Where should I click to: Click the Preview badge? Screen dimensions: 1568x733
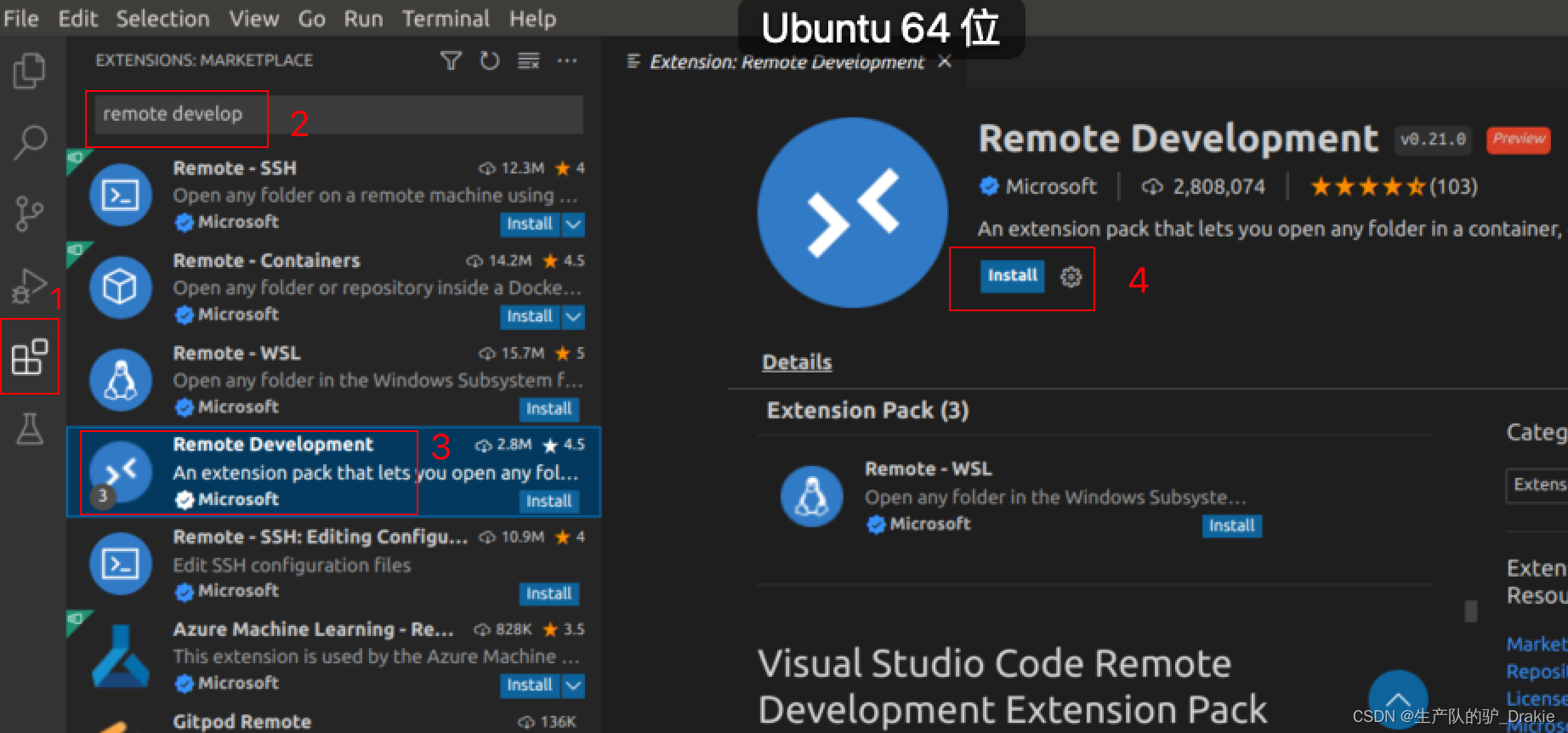click(1520, 139)
